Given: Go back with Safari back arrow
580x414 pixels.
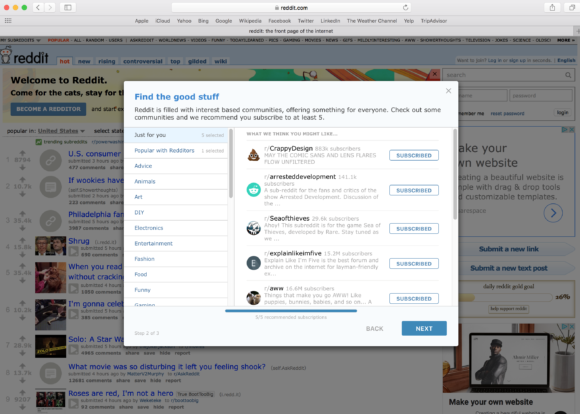Looking at the screenshot, I should [x=38, y=7].
